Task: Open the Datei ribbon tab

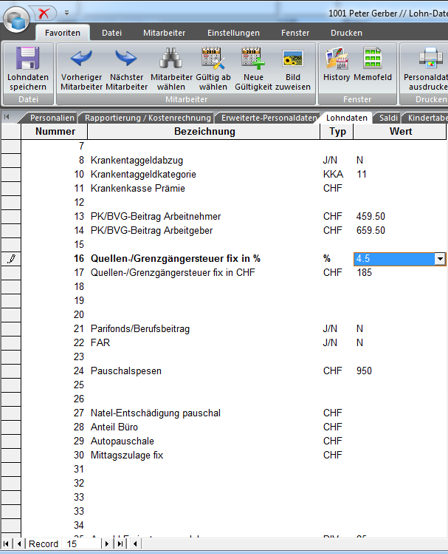Action: click(x=112, y=33)
